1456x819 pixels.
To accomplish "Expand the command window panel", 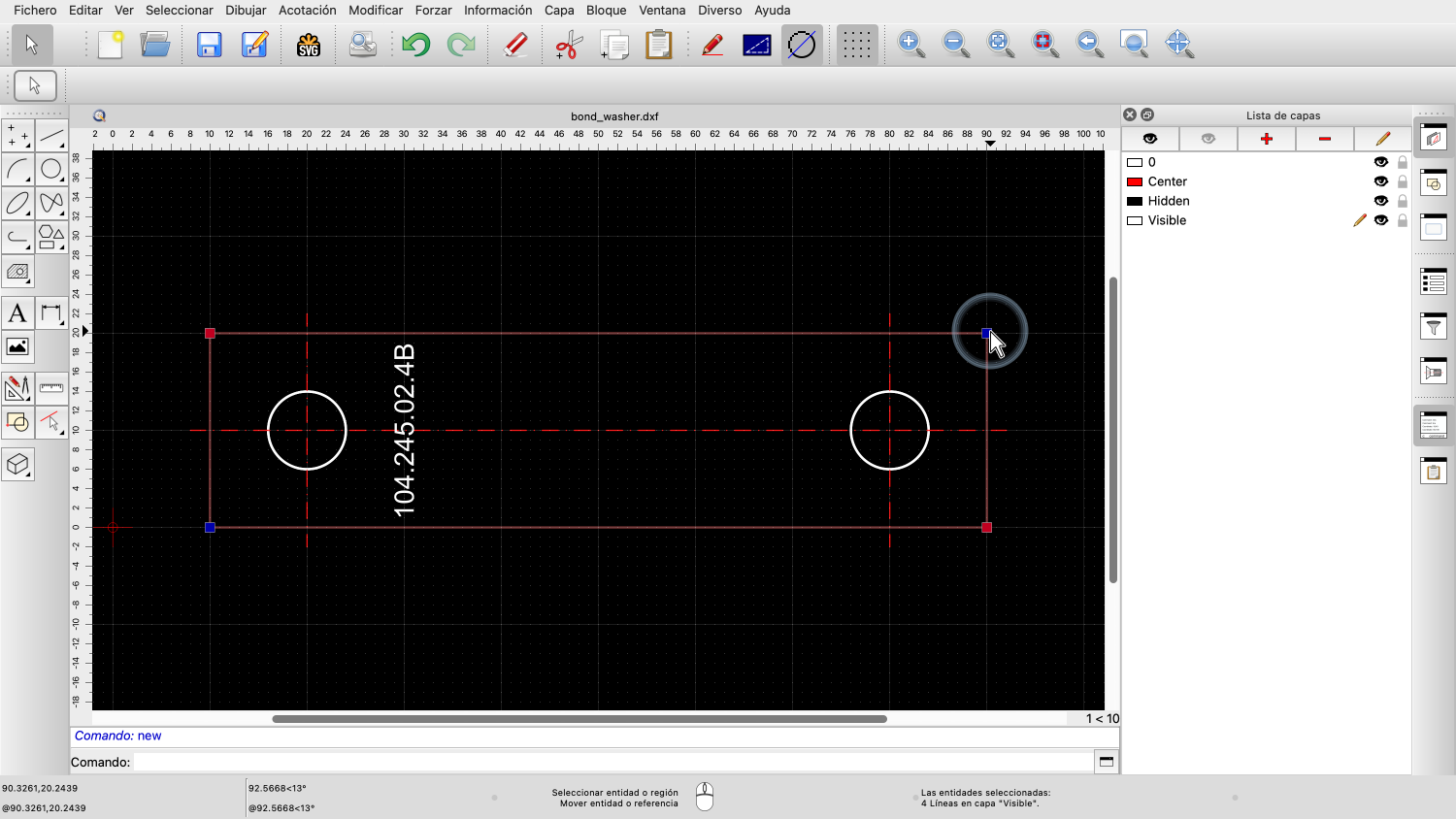I will click(x=1106, y=762).
